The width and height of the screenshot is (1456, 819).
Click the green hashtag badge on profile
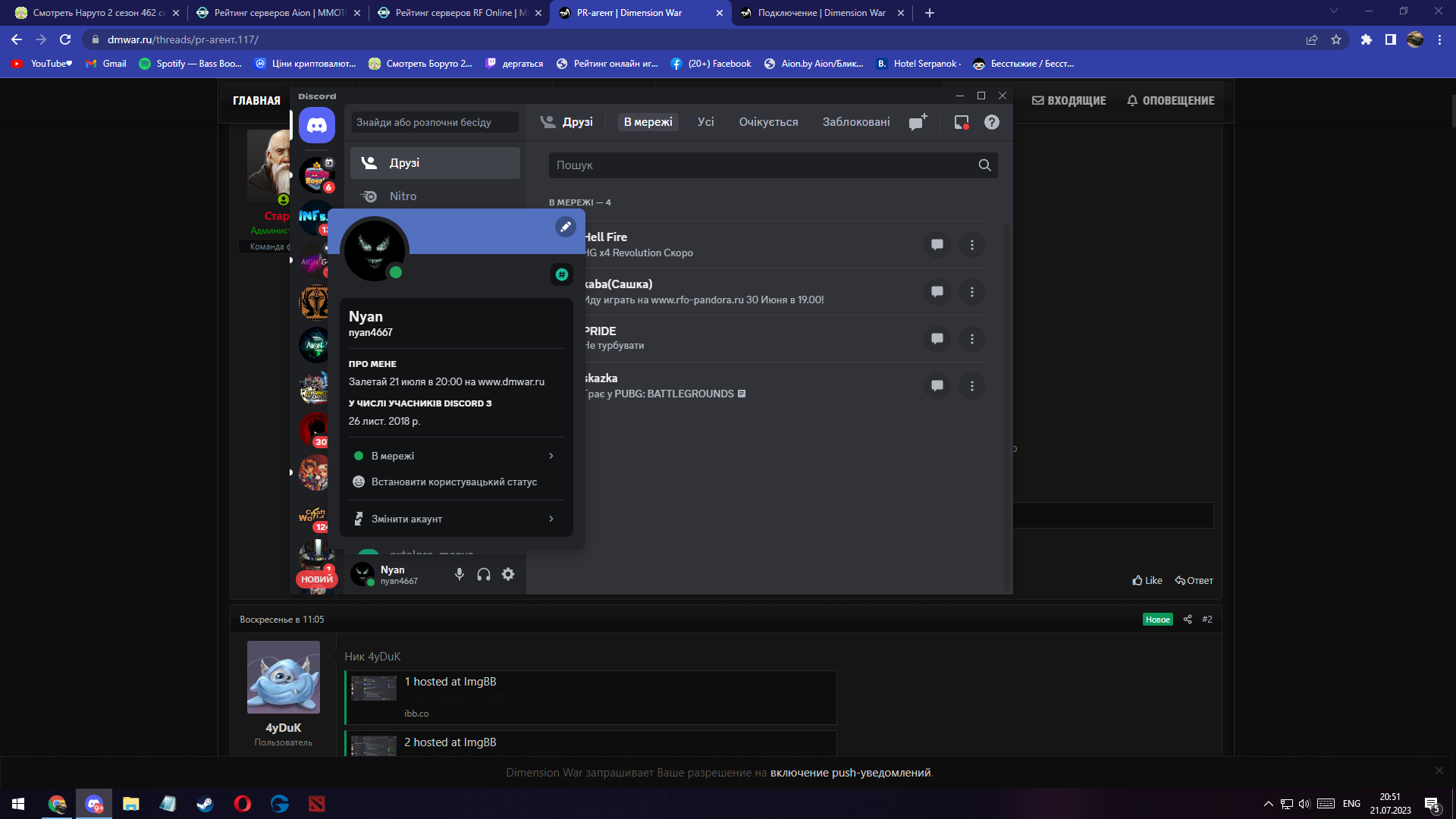(x=562, y=275)
